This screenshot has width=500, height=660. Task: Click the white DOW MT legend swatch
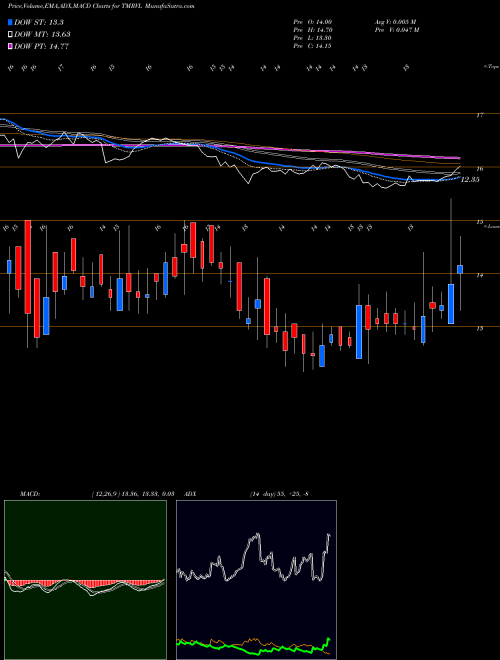[x=11, y=35]
